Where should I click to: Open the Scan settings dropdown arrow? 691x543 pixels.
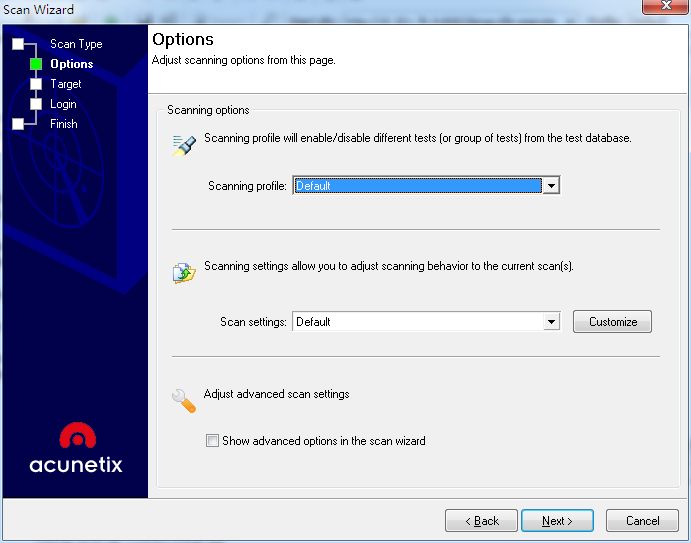point(551,322)
